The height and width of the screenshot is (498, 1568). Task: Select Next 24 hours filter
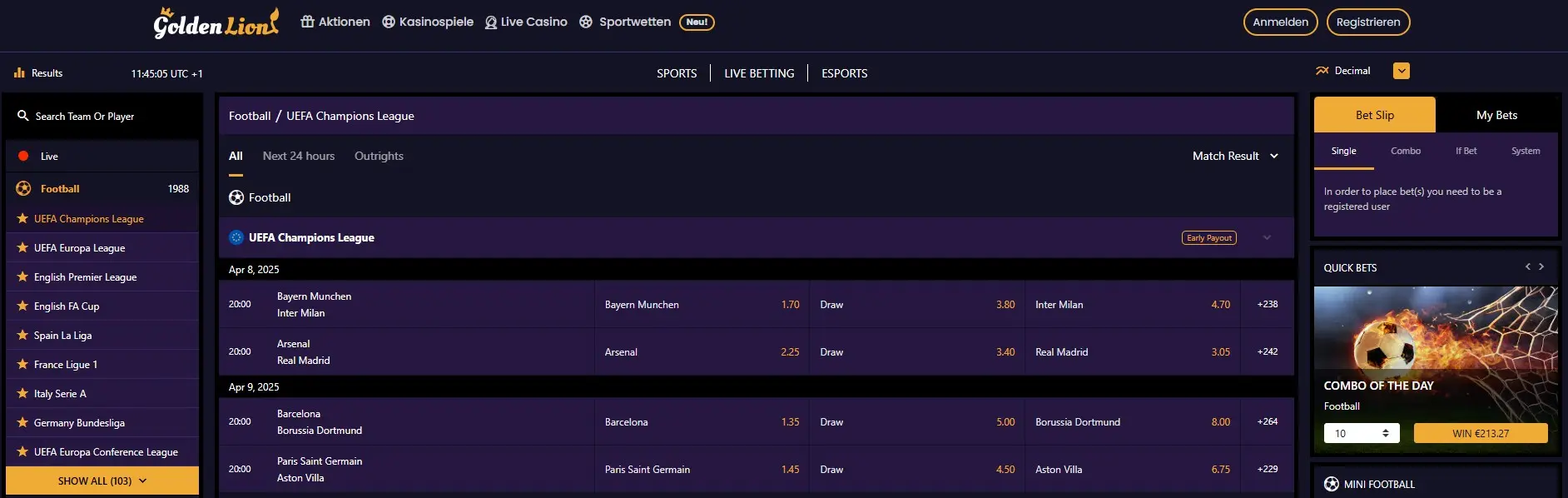299,156
